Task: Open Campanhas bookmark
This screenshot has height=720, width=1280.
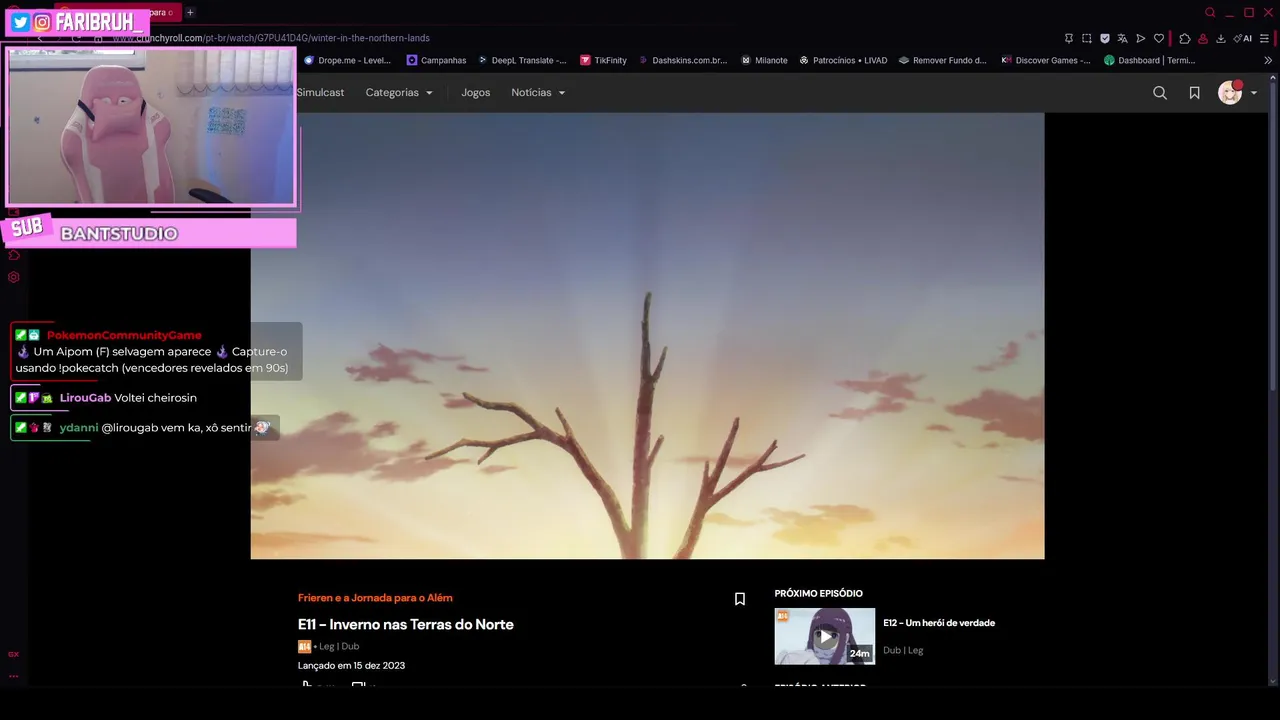Action: 436,60
